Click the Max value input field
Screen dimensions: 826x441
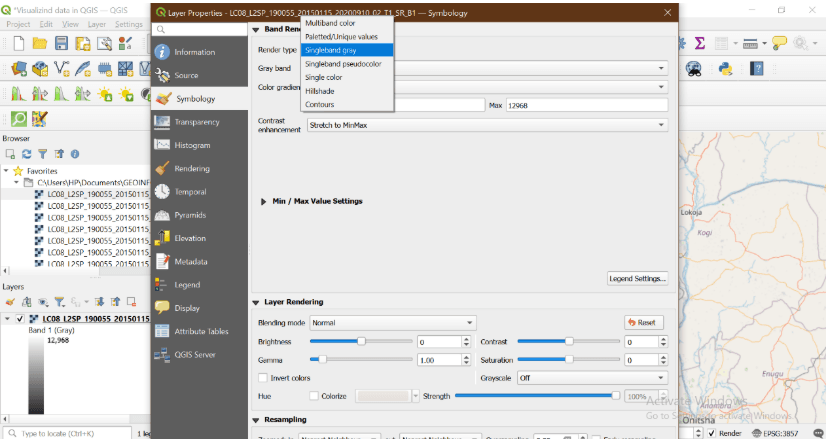tap(585, 105)
